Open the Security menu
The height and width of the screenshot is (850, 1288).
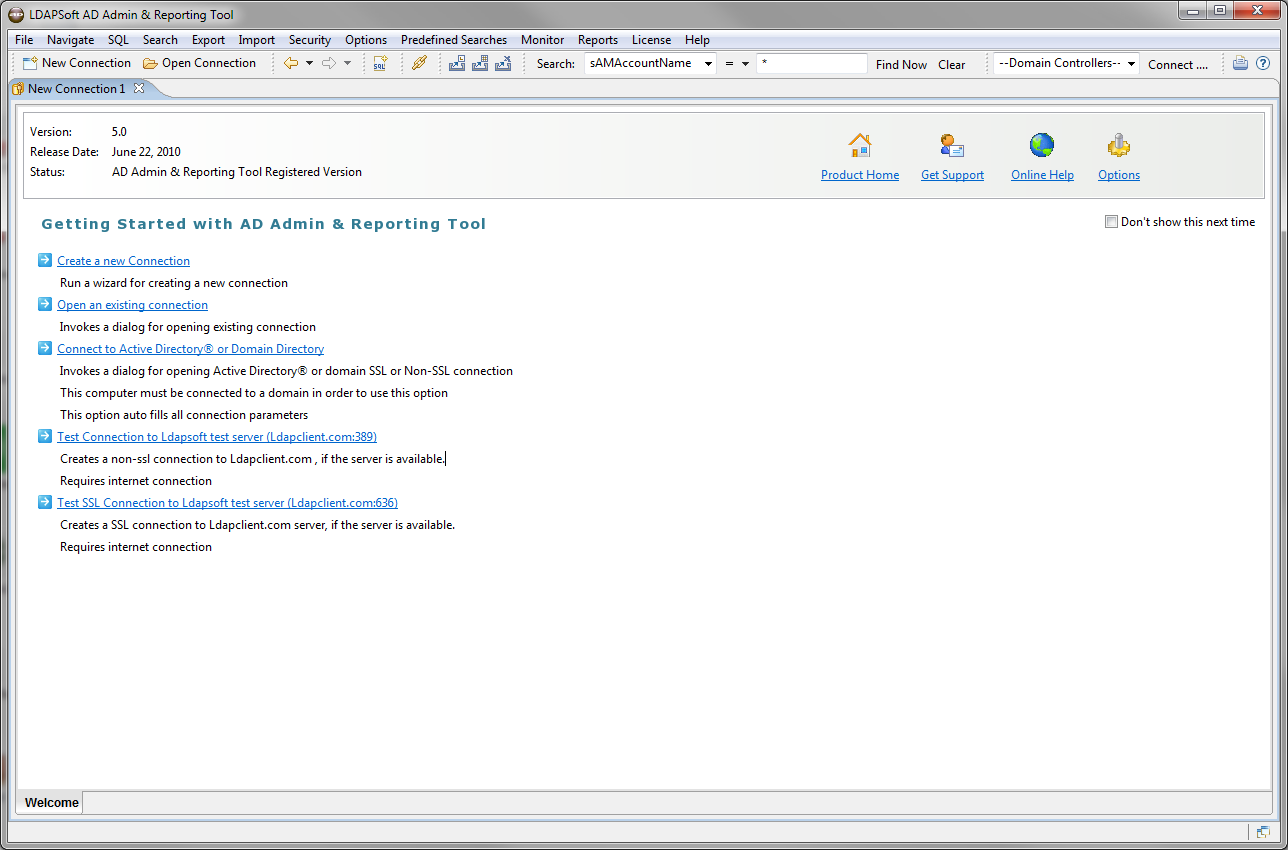(x=310, y=40)
